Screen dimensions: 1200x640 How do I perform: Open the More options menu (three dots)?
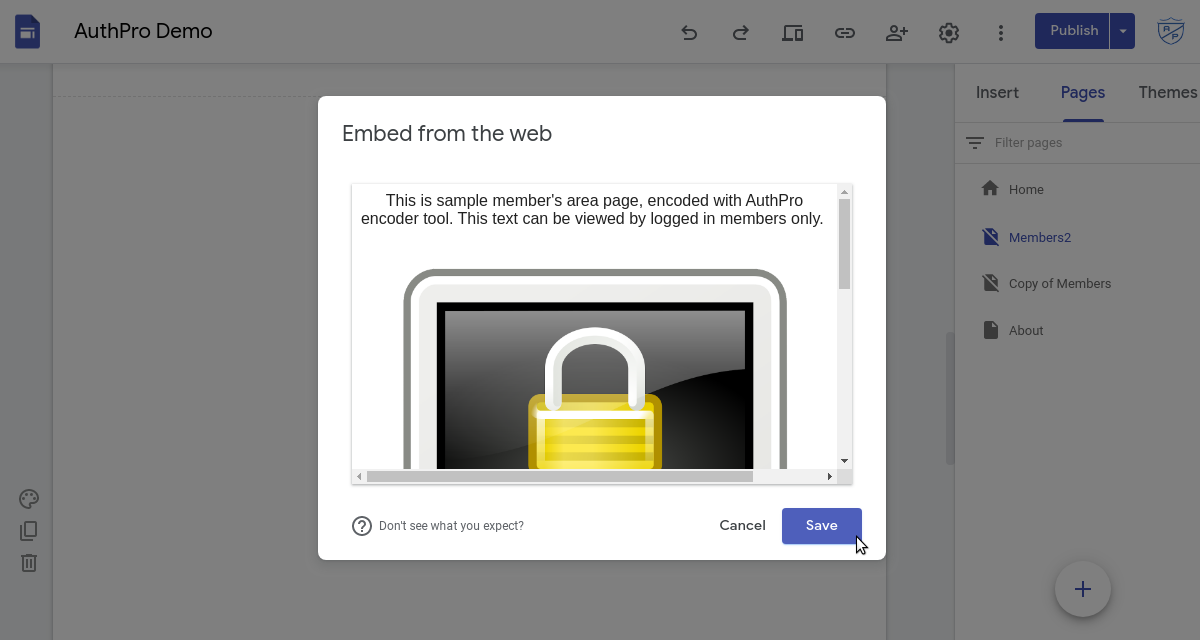tap(1001, 32)
